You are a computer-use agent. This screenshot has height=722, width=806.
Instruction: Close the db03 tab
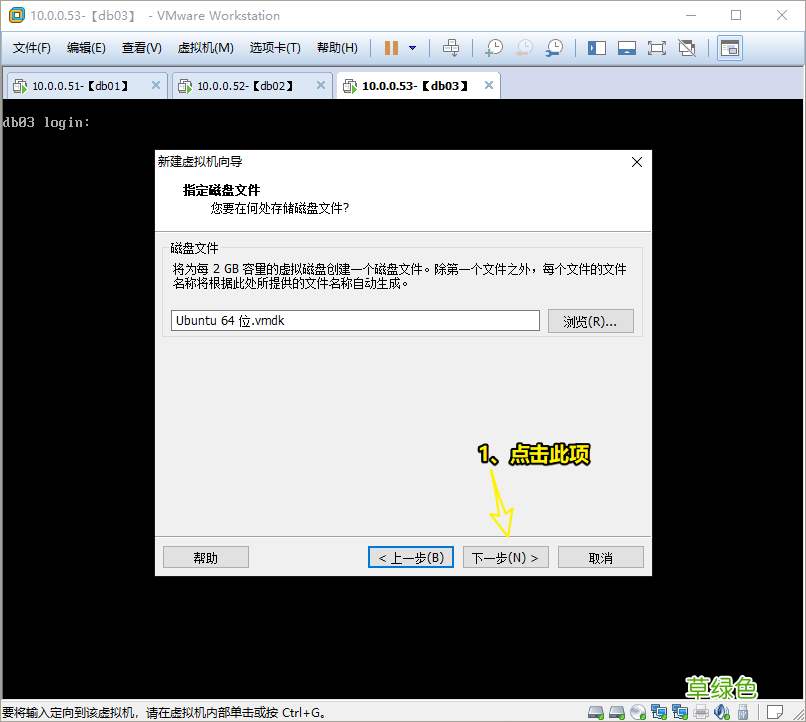click(x=489, y=85)
